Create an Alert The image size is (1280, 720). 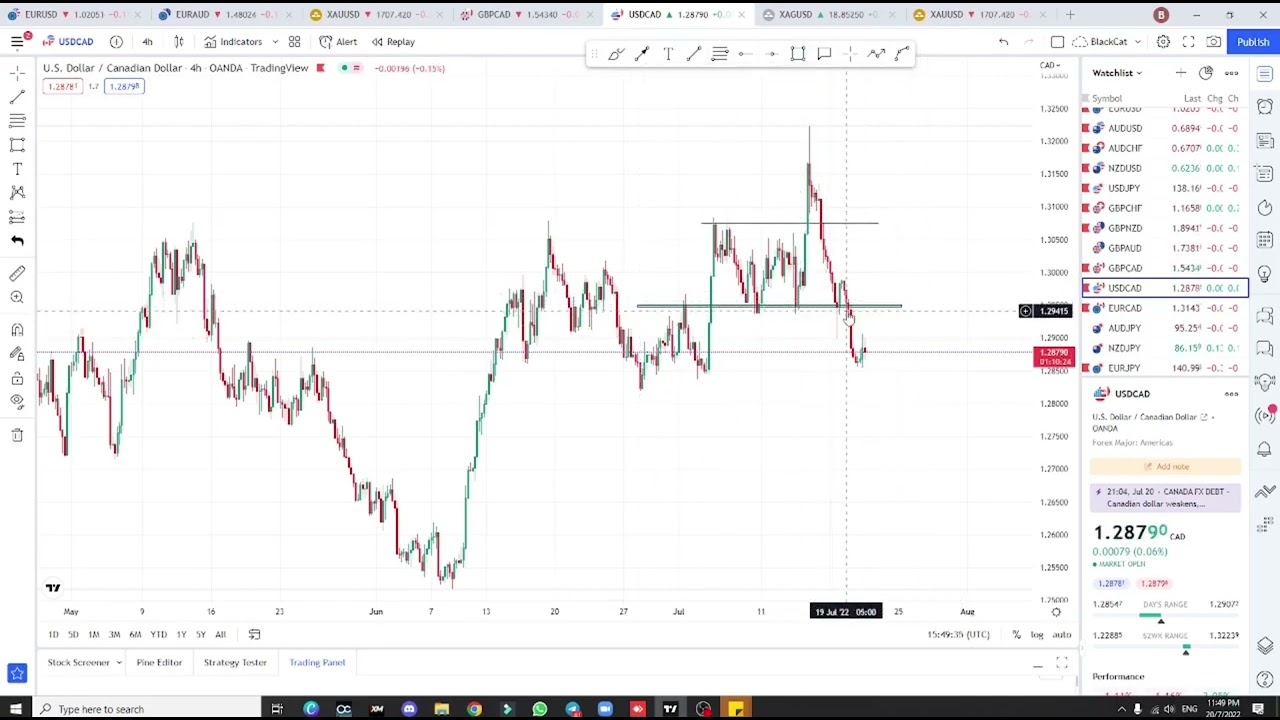[338, 42]
